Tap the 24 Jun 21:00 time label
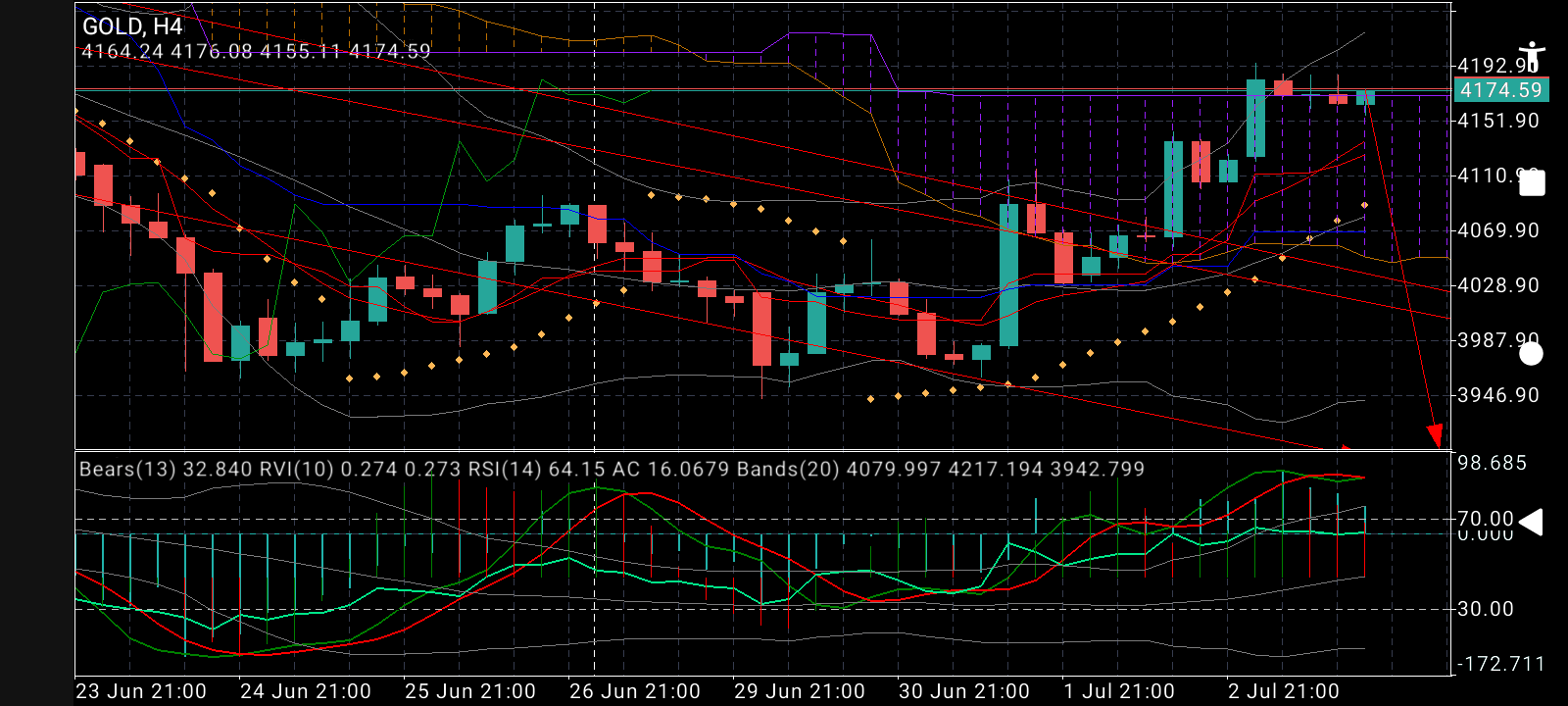Image resolution: width=1568 pixels, height=706 pixels. click(306, 691)
